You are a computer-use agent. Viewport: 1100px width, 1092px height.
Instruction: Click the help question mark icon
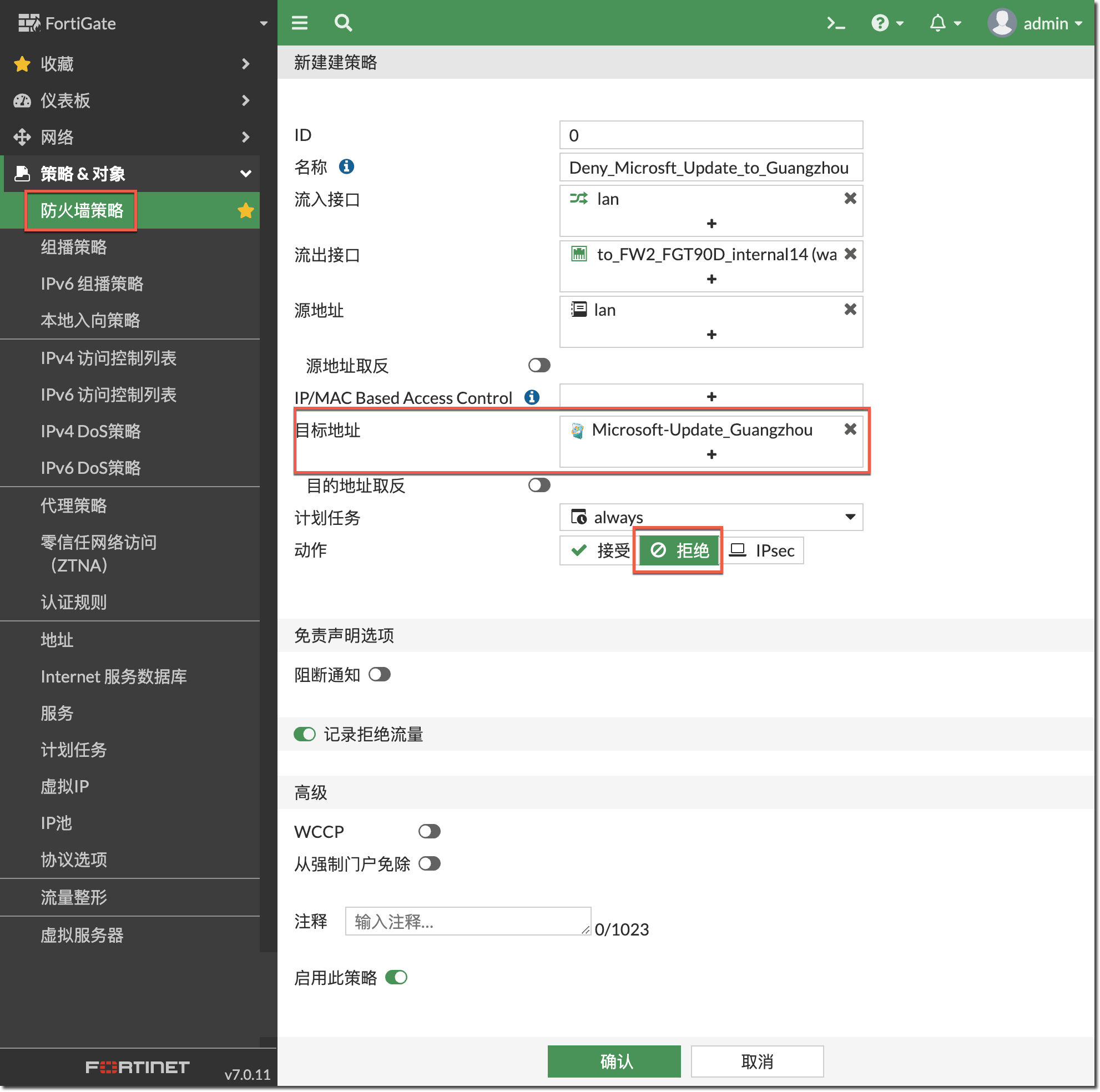(x=880, y=23)
